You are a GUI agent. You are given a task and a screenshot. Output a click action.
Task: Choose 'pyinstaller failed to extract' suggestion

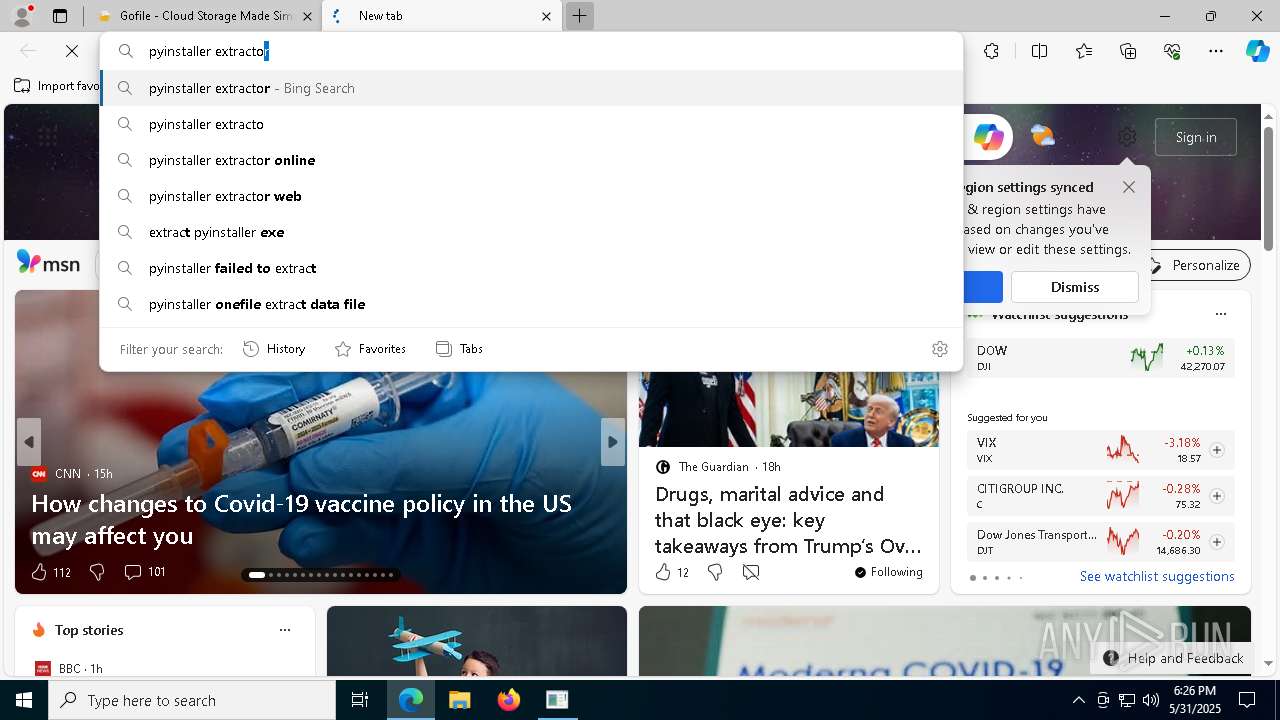pos(531,268)
